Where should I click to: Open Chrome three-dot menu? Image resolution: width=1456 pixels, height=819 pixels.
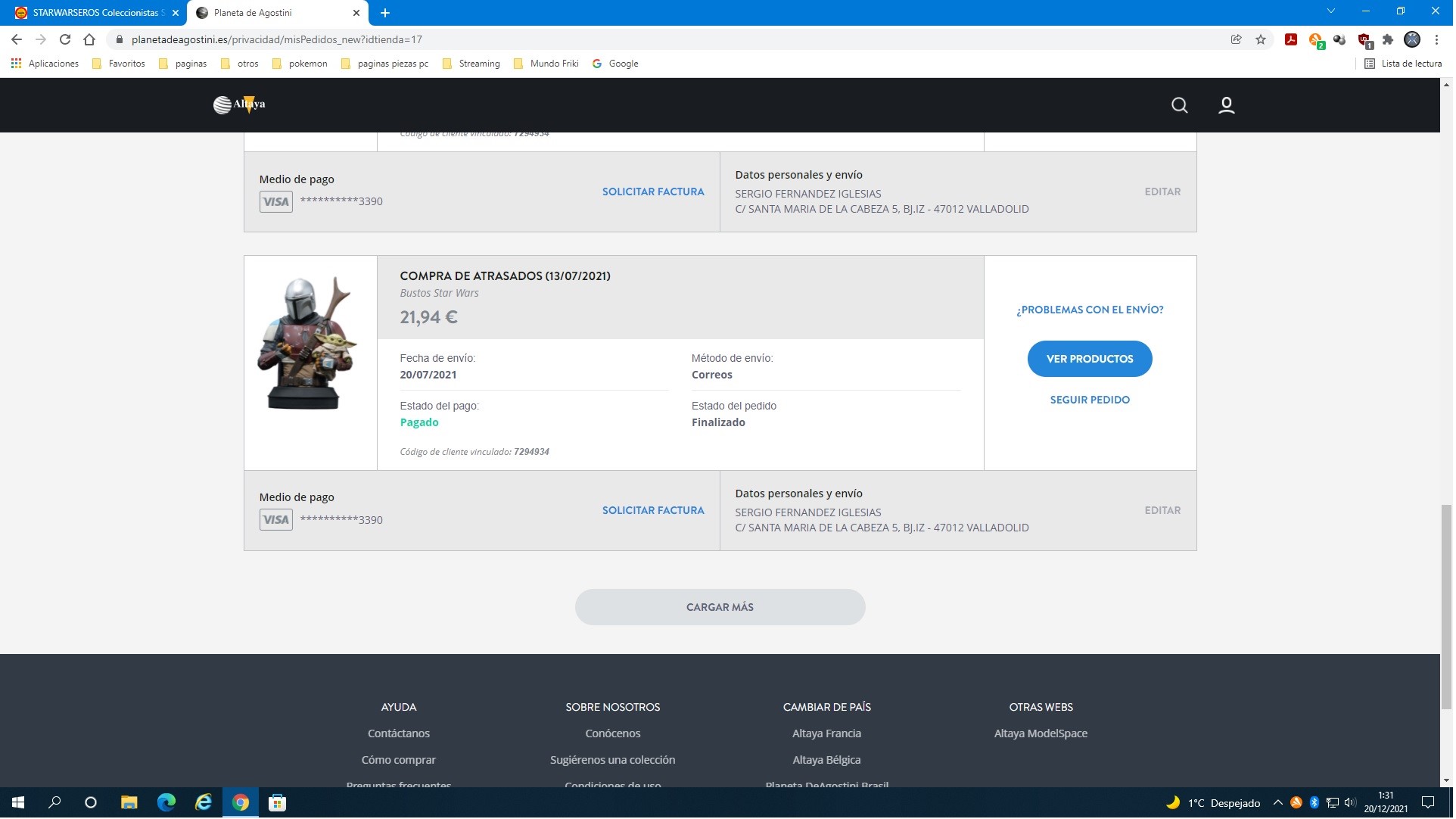click(1439, 39)
